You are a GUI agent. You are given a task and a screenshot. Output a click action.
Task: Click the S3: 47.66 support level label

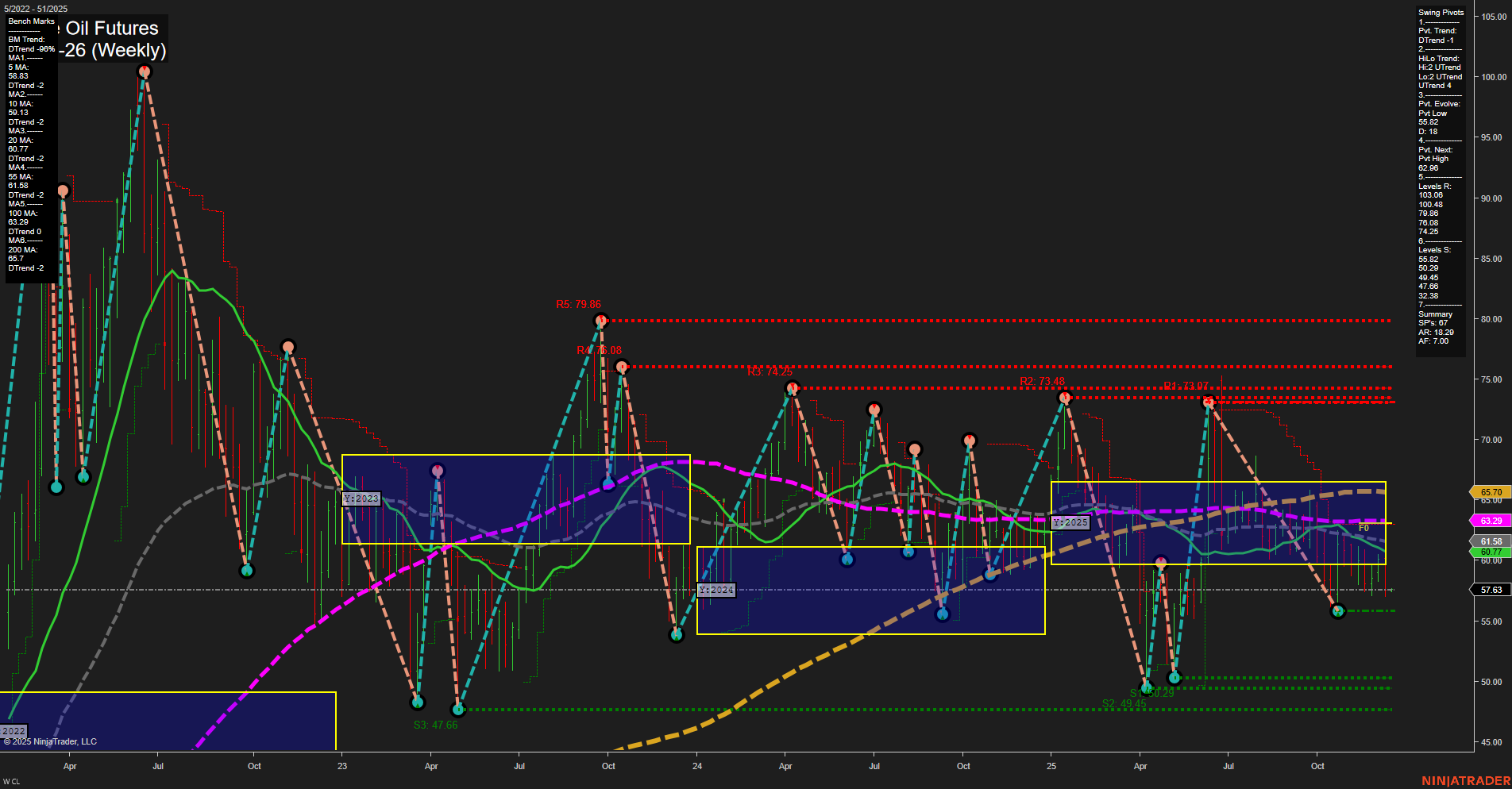coord(435,724)
